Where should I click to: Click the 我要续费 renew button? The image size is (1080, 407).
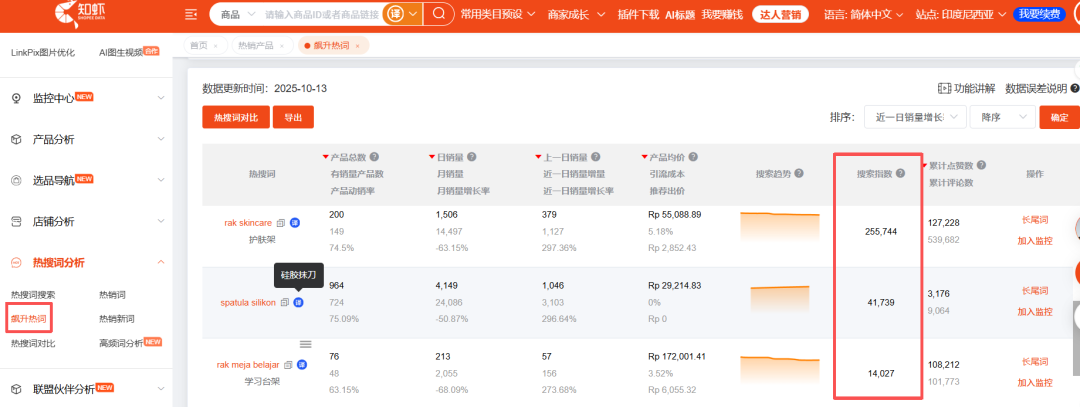1040,14
